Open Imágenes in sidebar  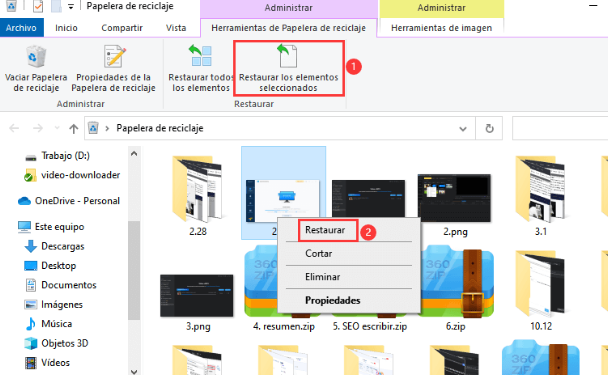[54, 304]
